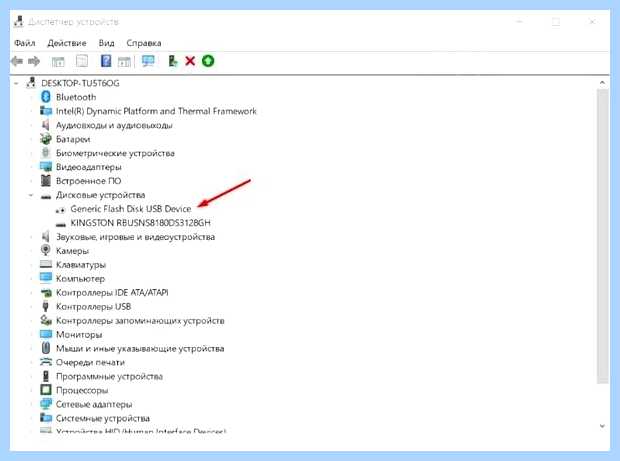The image size is (620, 461).
Task: Click the Back arrow toolbar icon
Action: point(17,61)
